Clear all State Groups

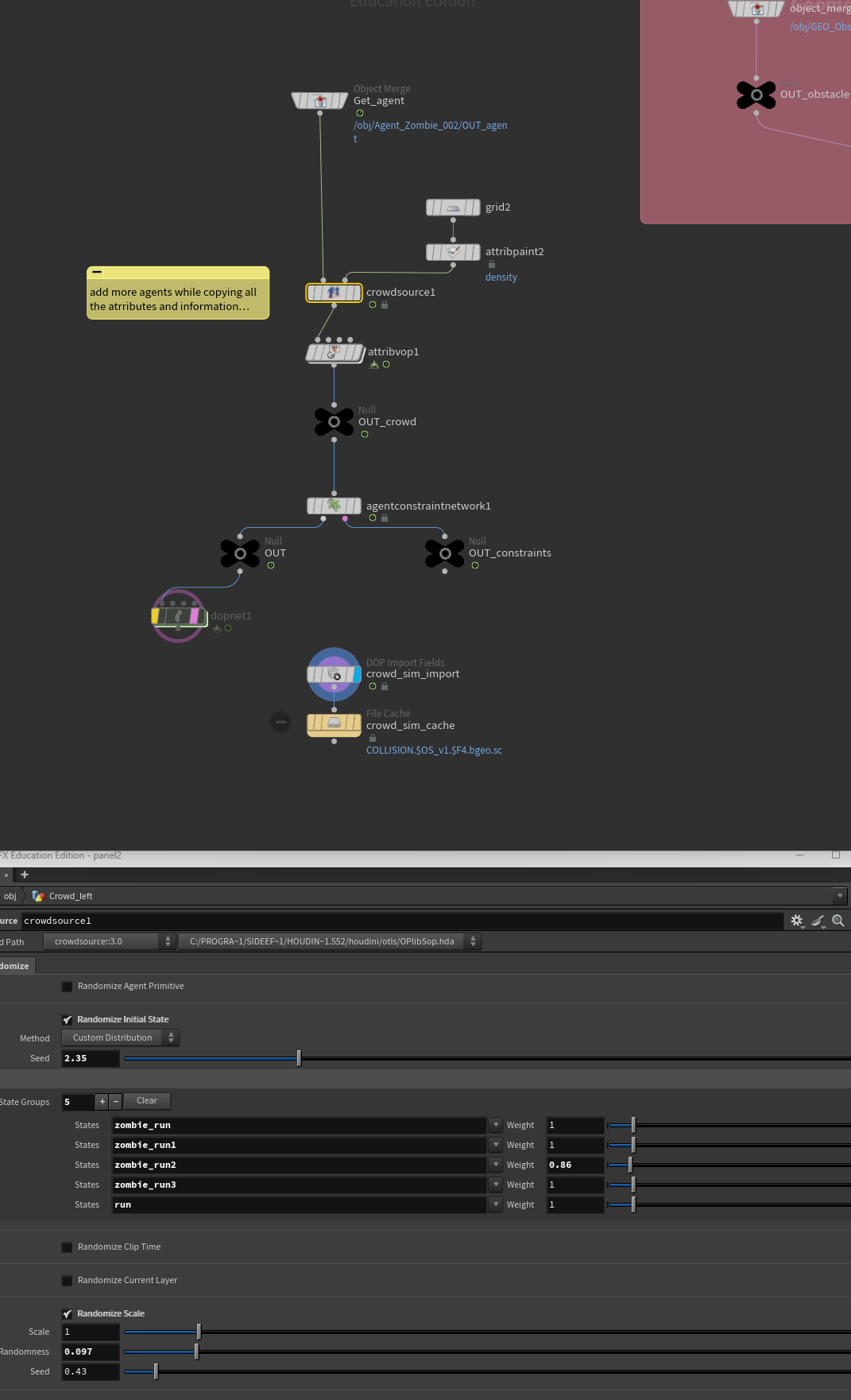[147, 1101]
